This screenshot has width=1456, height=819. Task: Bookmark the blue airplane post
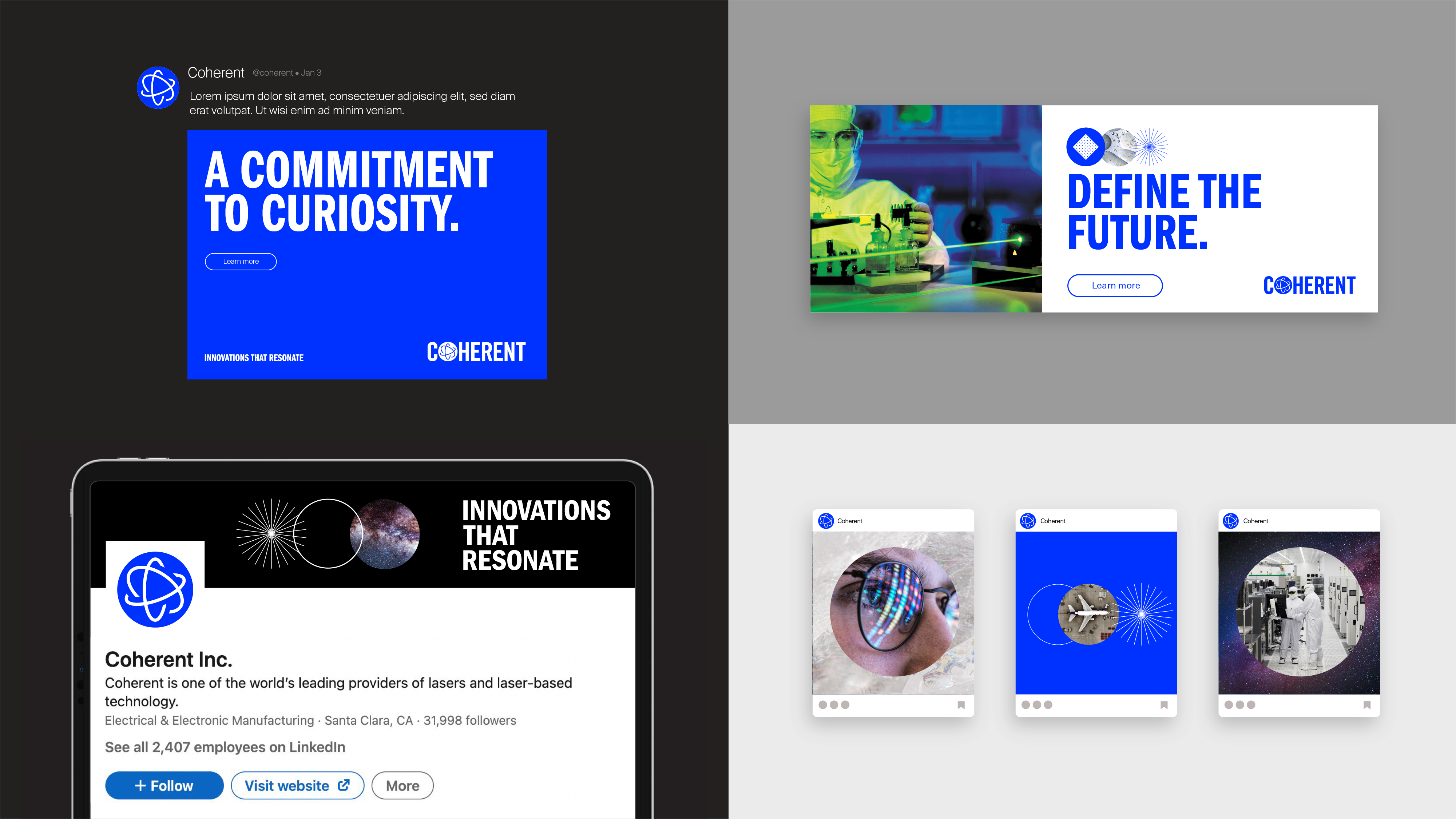click(1164, 705)
